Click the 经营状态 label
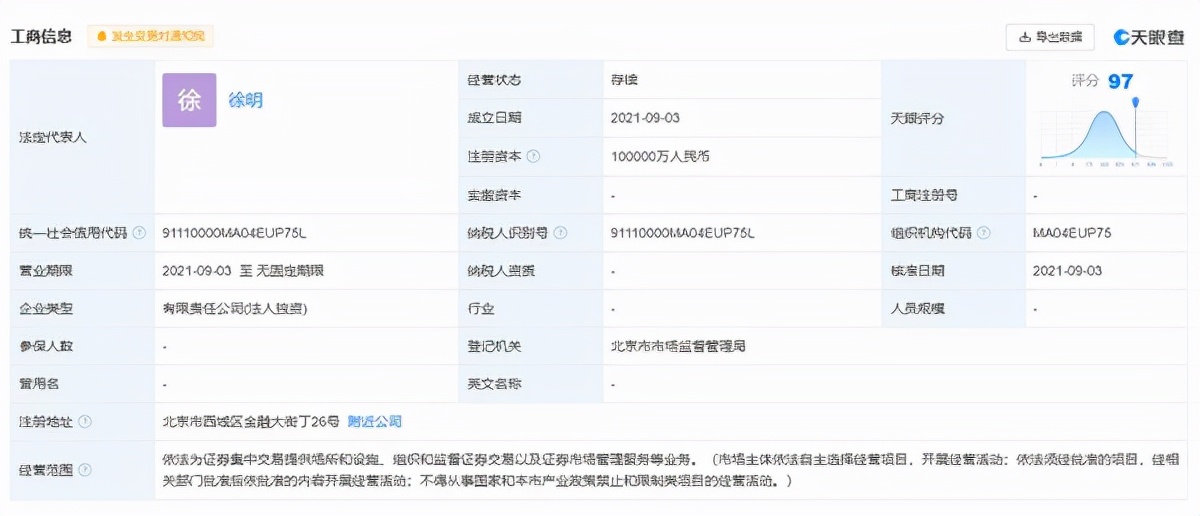The image size is (1200, 516). click(494, 80)
